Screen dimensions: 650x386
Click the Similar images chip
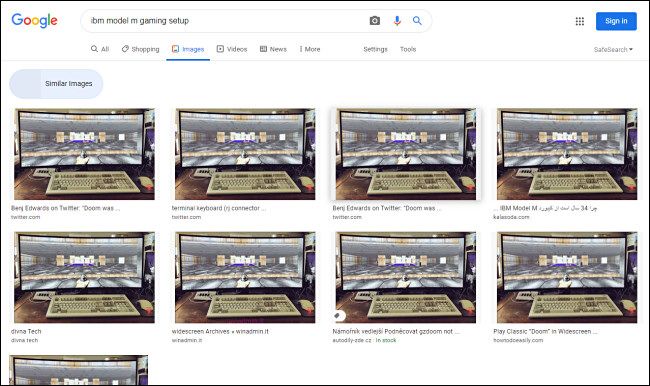click(56, 84)
